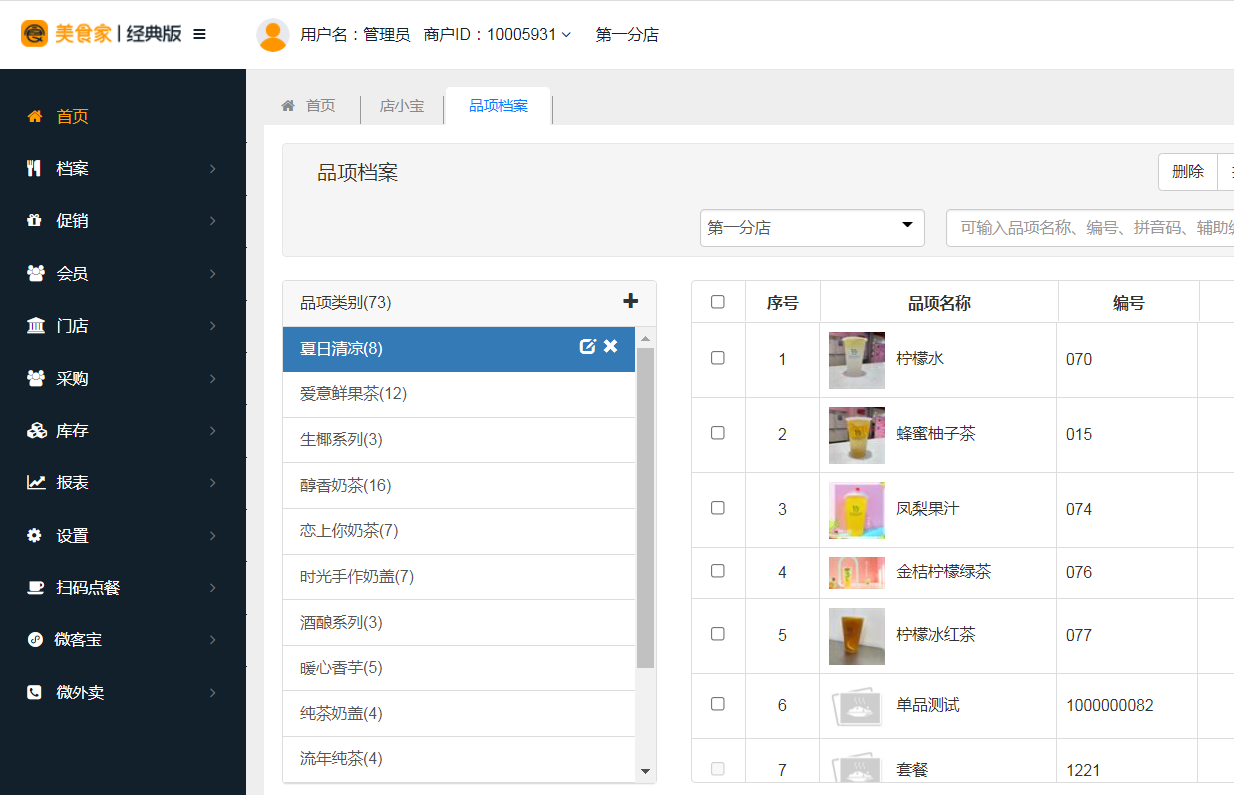The width and height of the screenshot is (1234, 795).
Task: Select the 恋上你奶茶(7) category
Action: 459,531
